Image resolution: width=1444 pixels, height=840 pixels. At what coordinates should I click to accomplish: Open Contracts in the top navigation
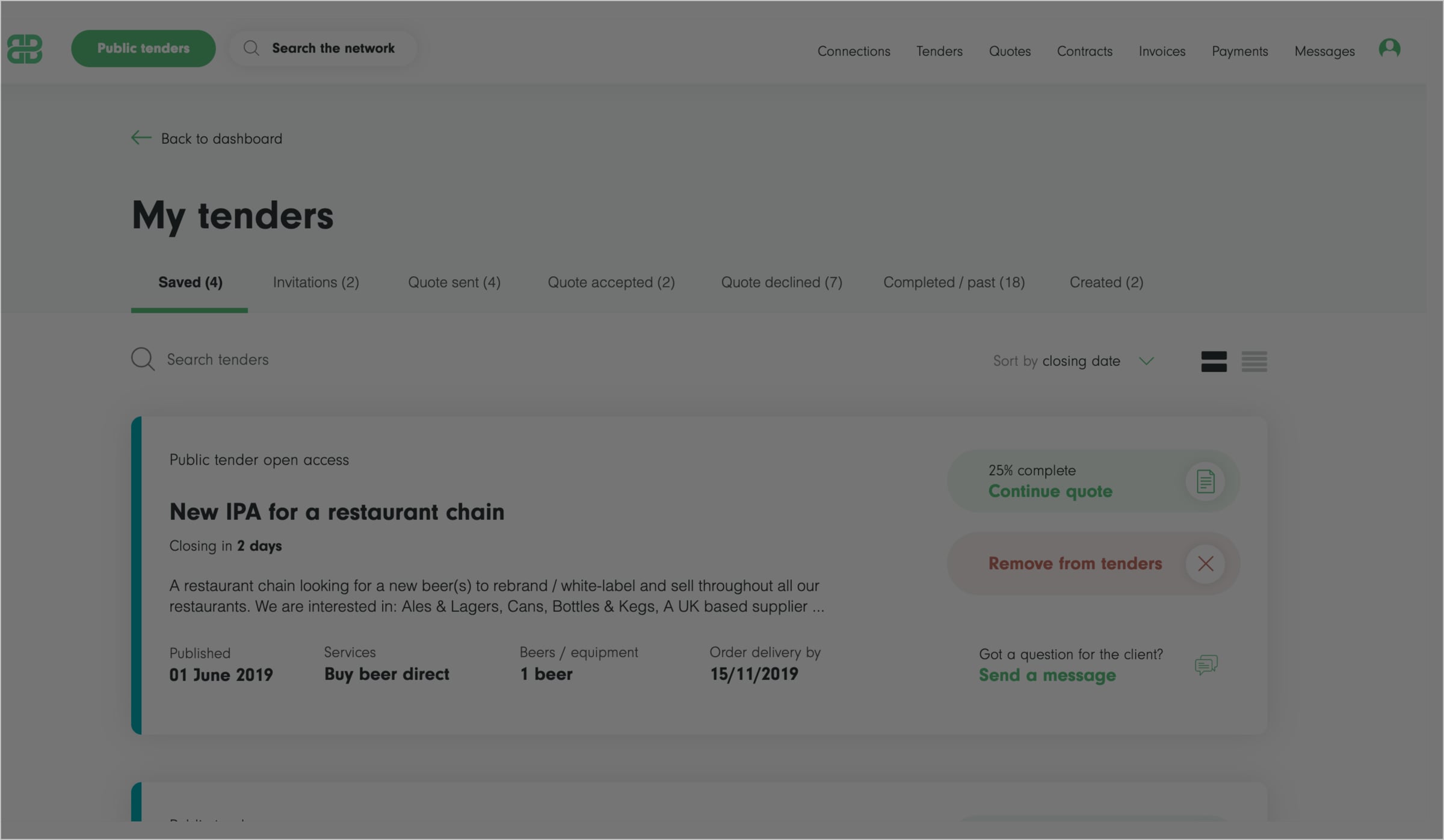(x=1084, y=51)
